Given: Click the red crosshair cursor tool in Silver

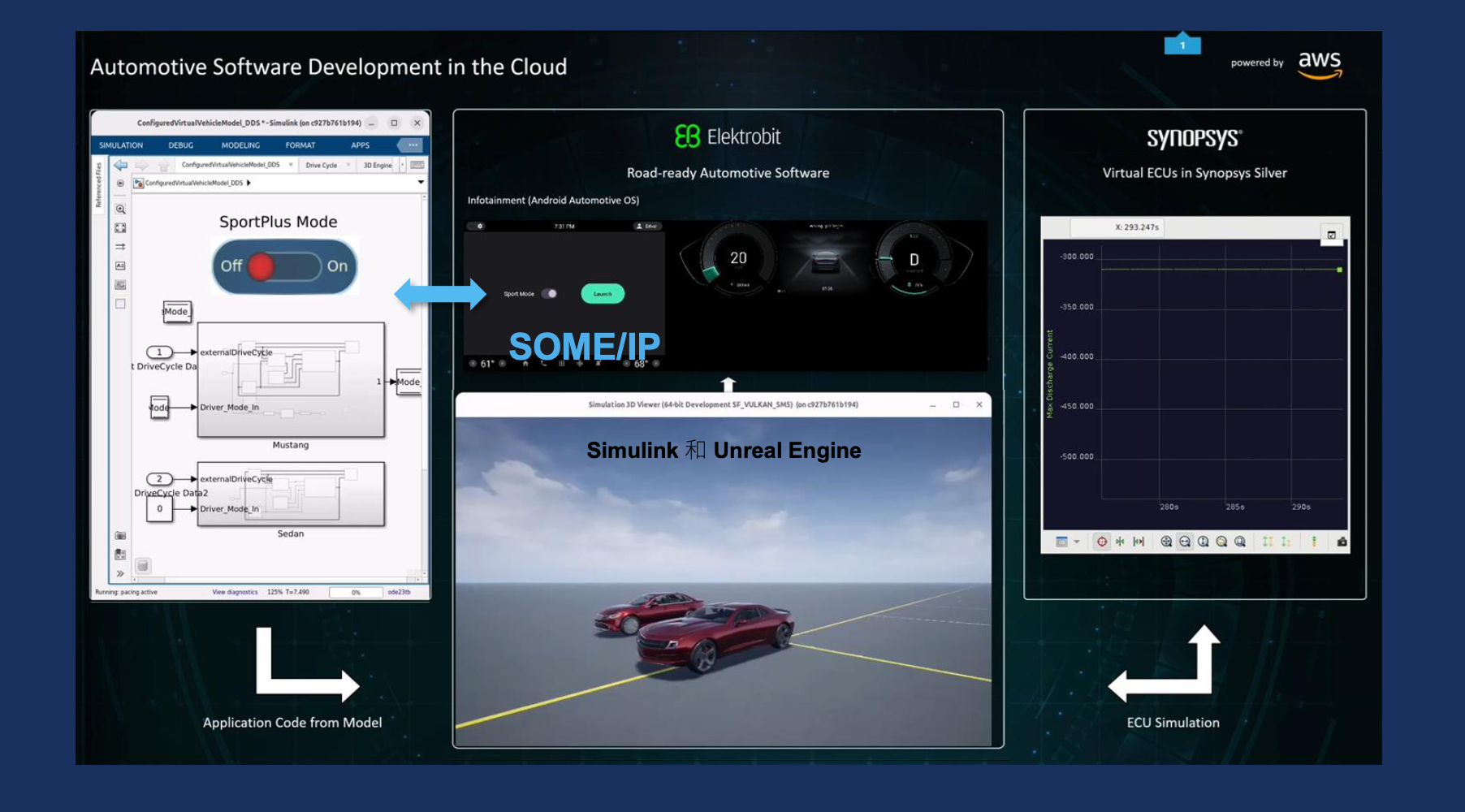Looking at the screenshot, I should (x=1102, y=542).
